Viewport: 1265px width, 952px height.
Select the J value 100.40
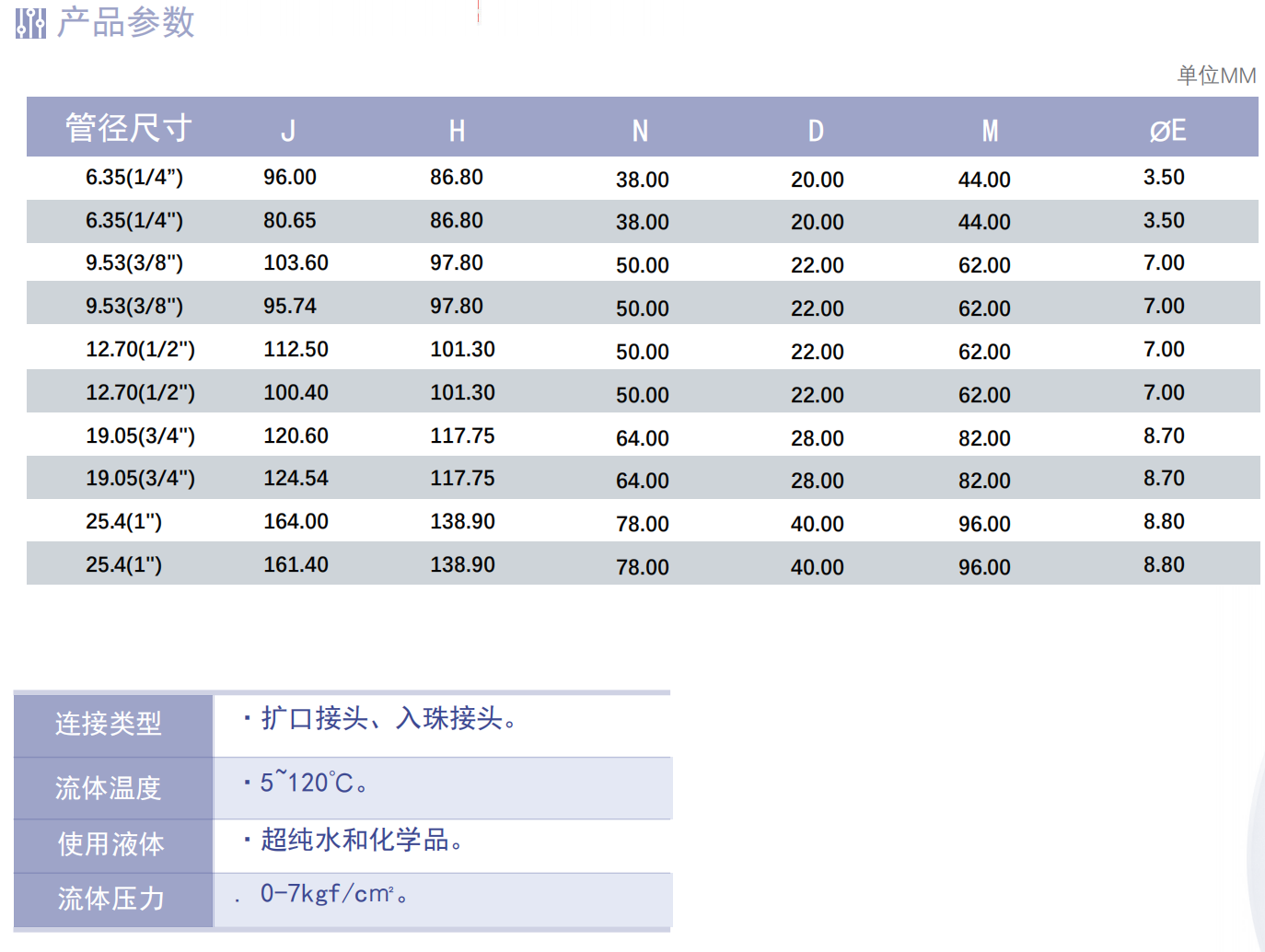coord(296,392)
